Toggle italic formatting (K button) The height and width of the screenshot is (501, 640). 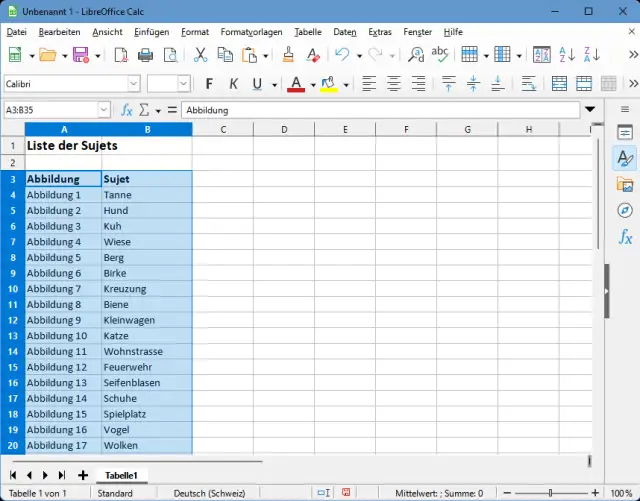pos(233,84)
